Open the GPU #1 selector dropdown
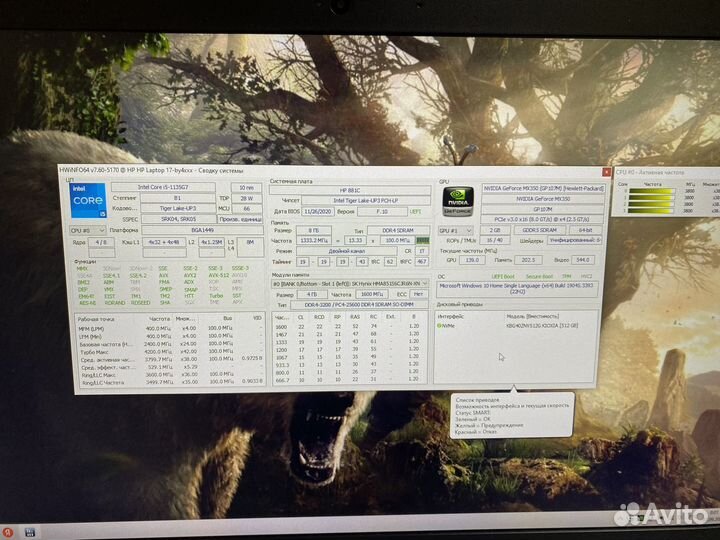 click(x=456, y=230)
